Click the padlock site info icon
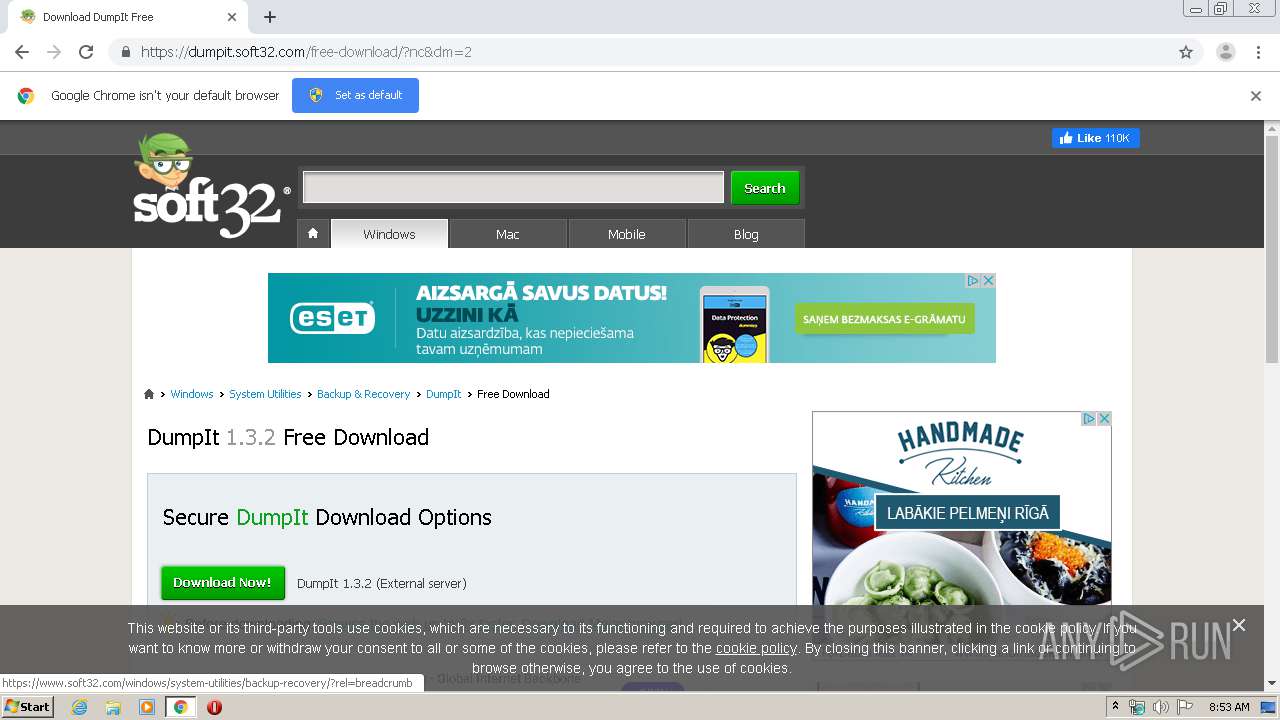 (x=125, y=52)
